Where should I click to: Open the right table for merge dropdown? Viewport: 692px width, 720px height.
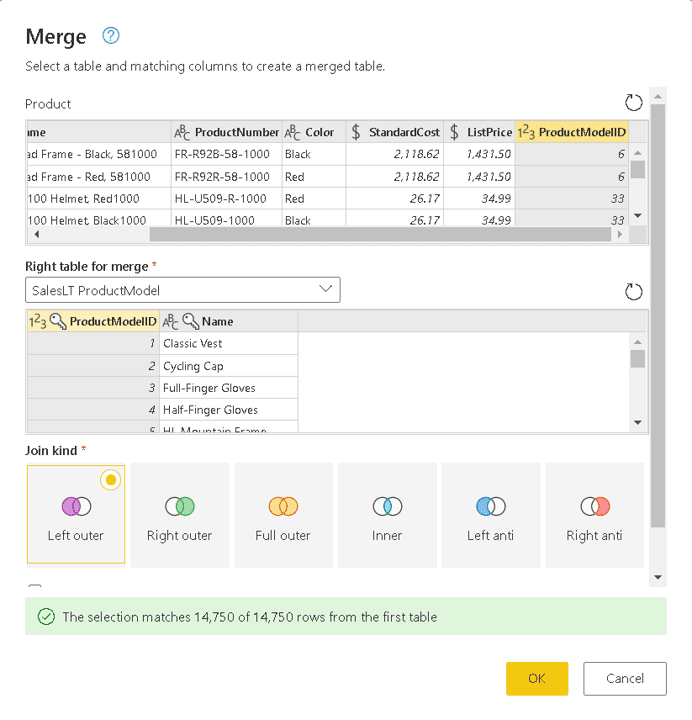click(x=182, y=290)
